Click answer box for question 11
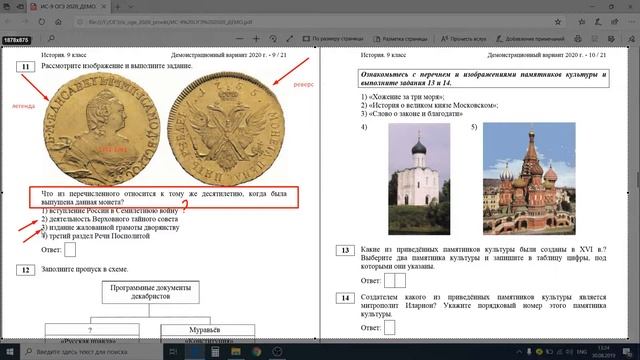The width and height of the screenshot is (640, 360). pos(70,249)
